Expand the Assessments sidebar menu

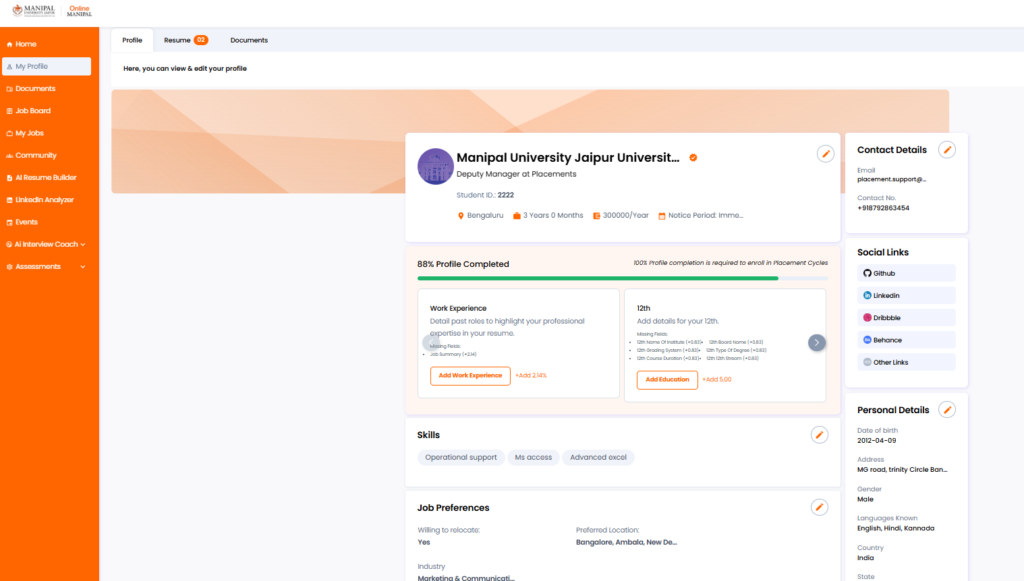point(49,267)
